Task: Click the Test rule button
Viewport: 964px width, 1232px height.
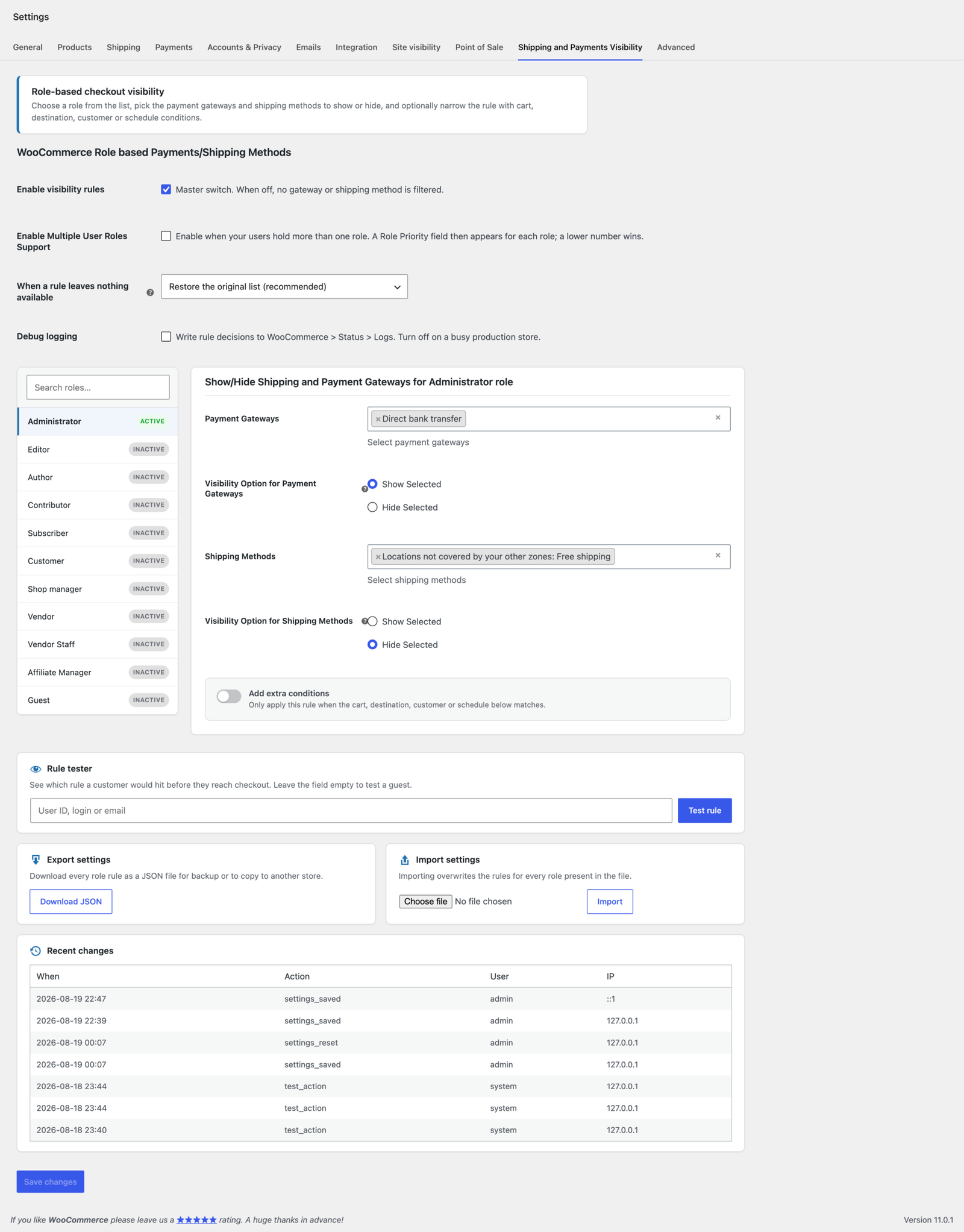Action: pos(705,811)
